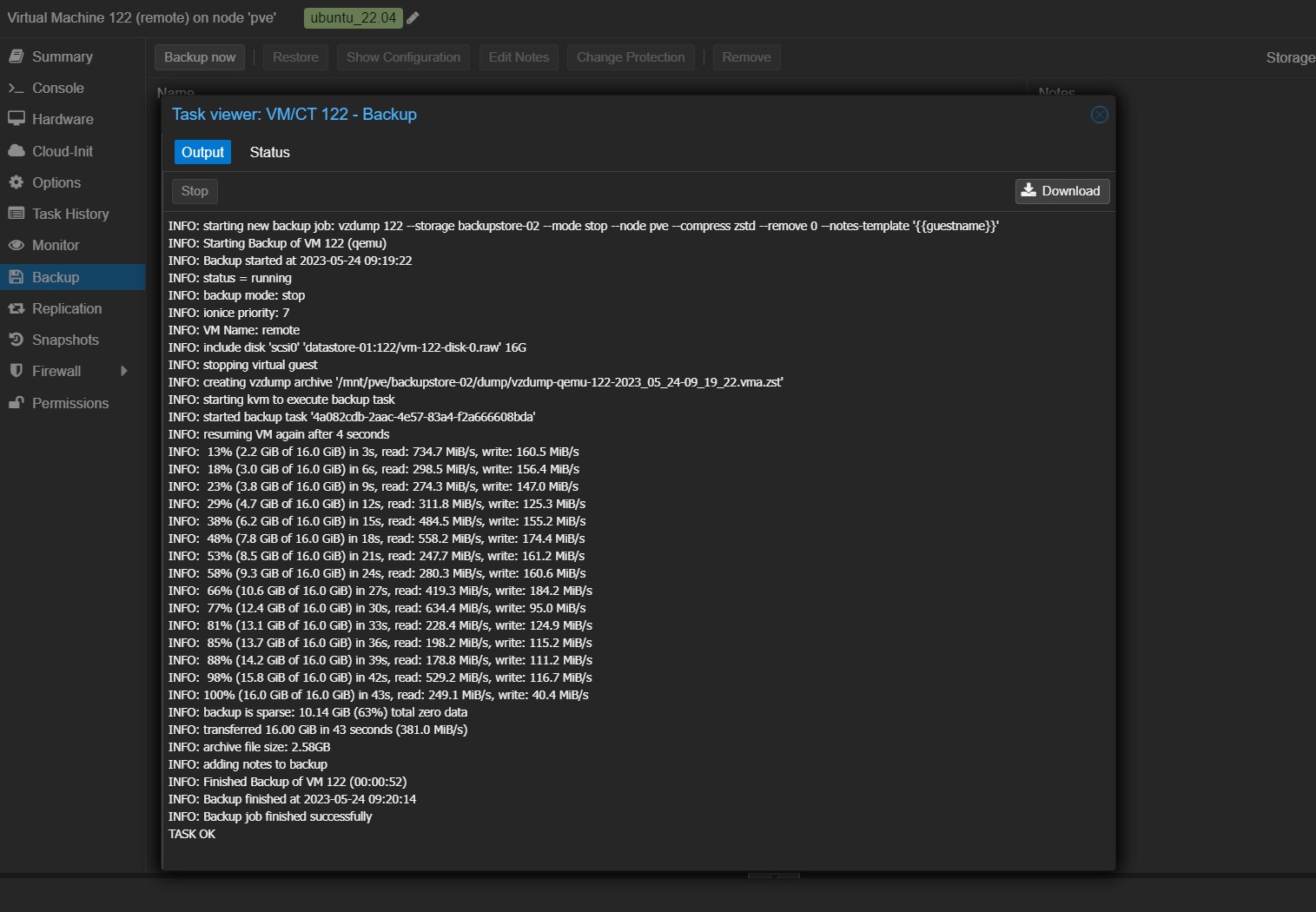The height and width of the screenshot is (912, 1316).
Task: Close the Task viewer dialog
Action: pos(1099,115)
